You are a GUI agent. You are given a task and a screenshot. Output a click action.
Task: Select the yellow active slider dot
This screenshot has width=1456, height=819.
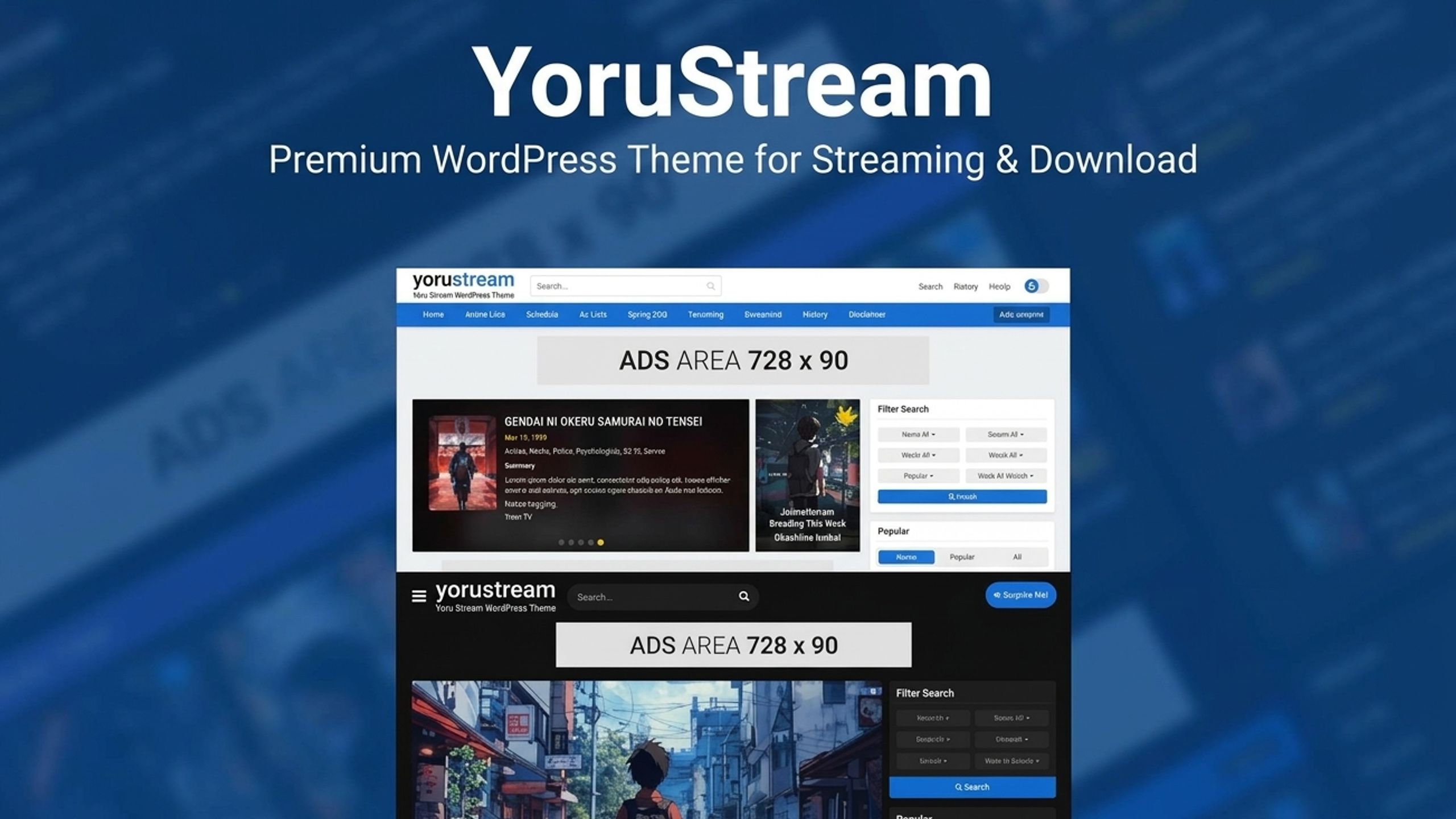pos(601,543)
